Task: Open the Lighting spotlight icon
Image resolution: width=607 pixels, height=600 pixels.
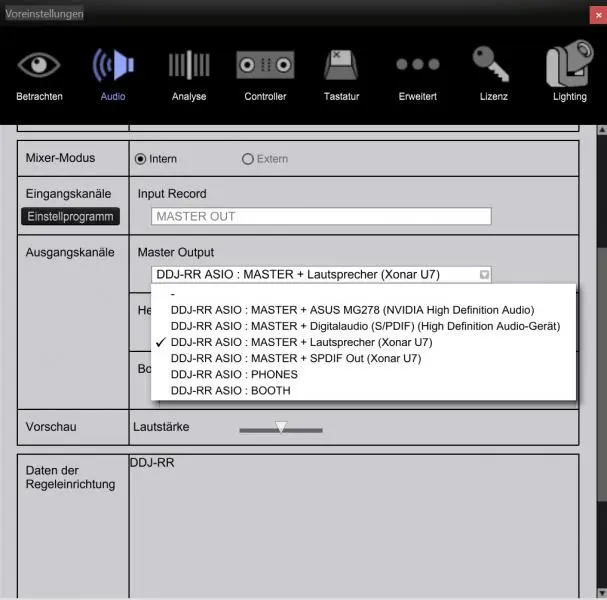Action: [x=569, y=66]
